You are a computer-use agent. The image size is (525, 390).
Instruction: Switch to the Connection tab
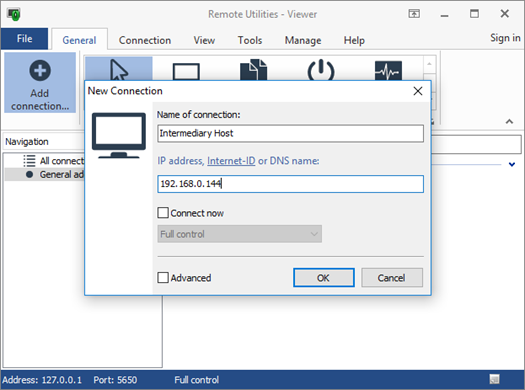point(145,40)
